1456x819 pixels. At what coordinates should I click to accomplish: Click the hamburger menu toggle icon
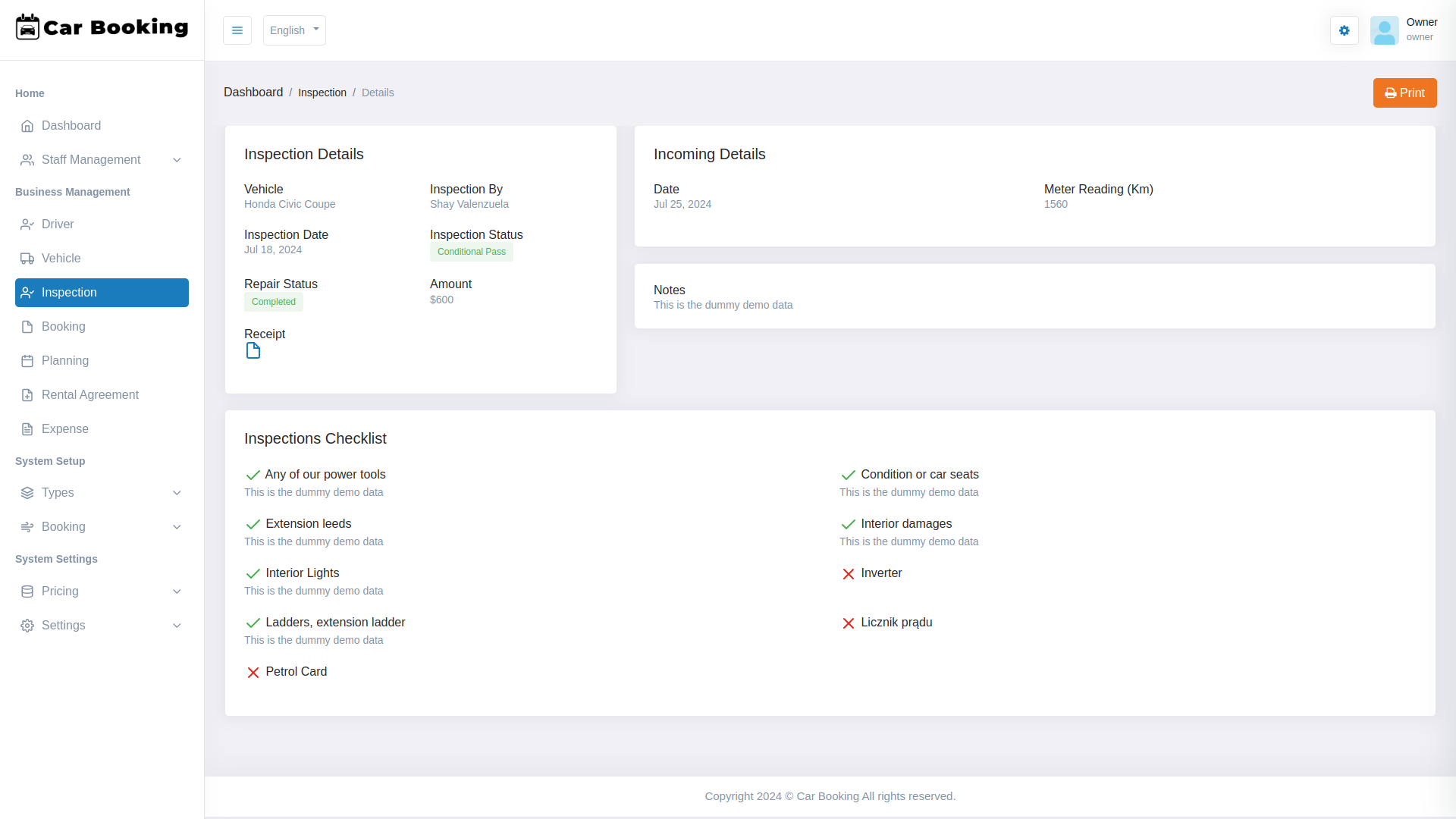[x=237, y=30]
